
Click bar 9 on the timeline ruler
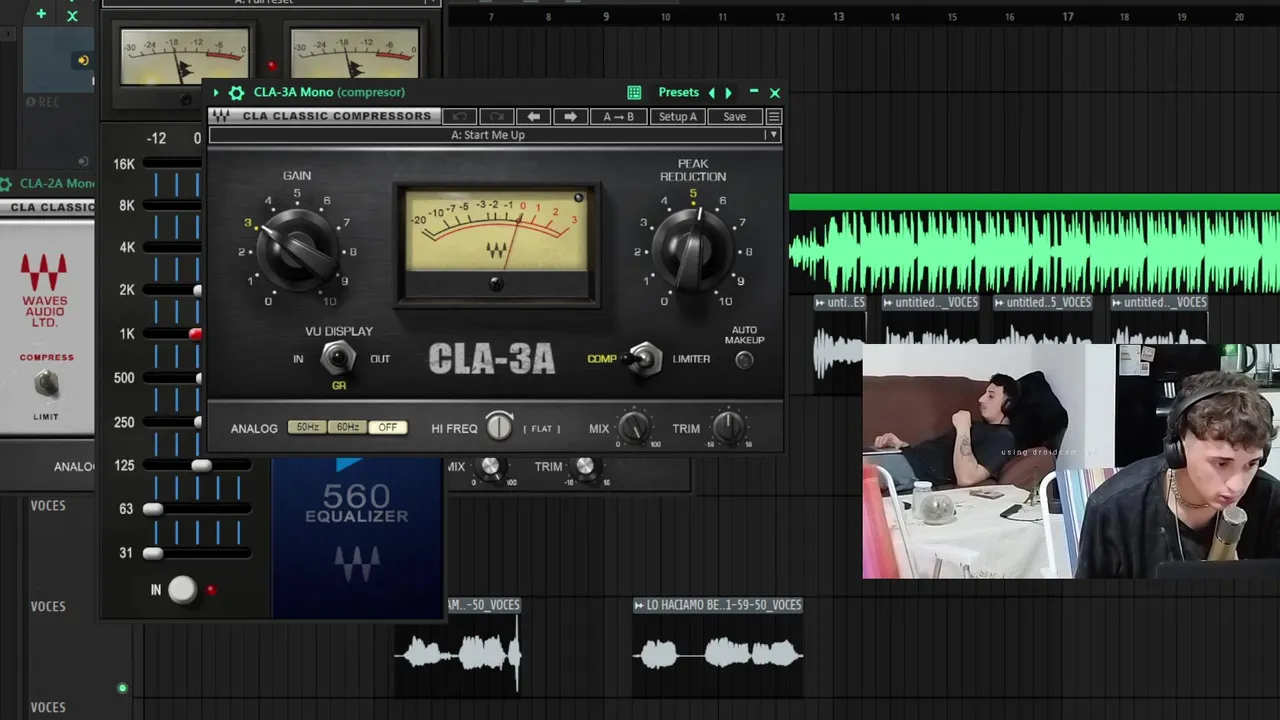point(605,16)
